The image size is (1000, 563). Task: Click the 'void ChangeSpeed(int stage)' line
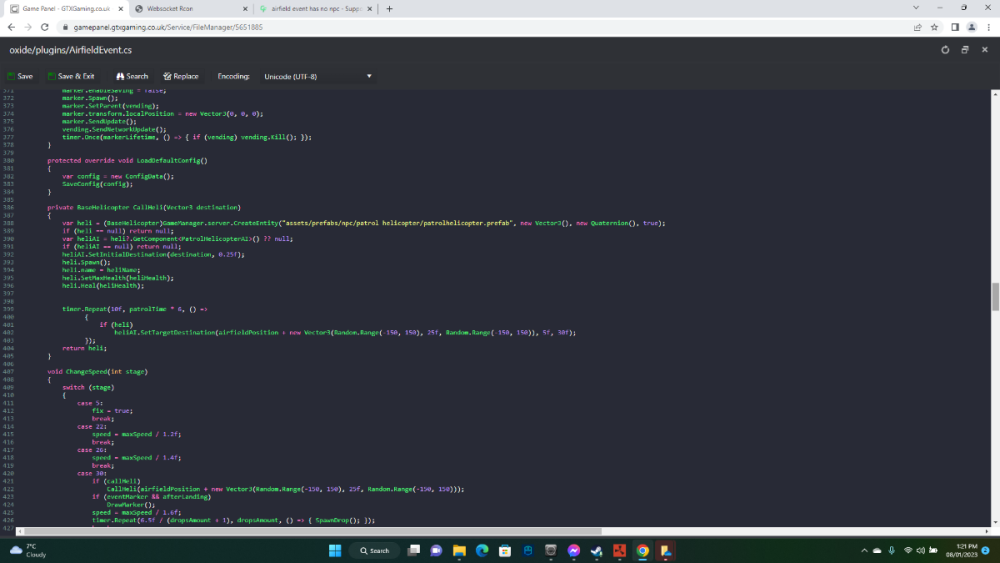[97, 372]
